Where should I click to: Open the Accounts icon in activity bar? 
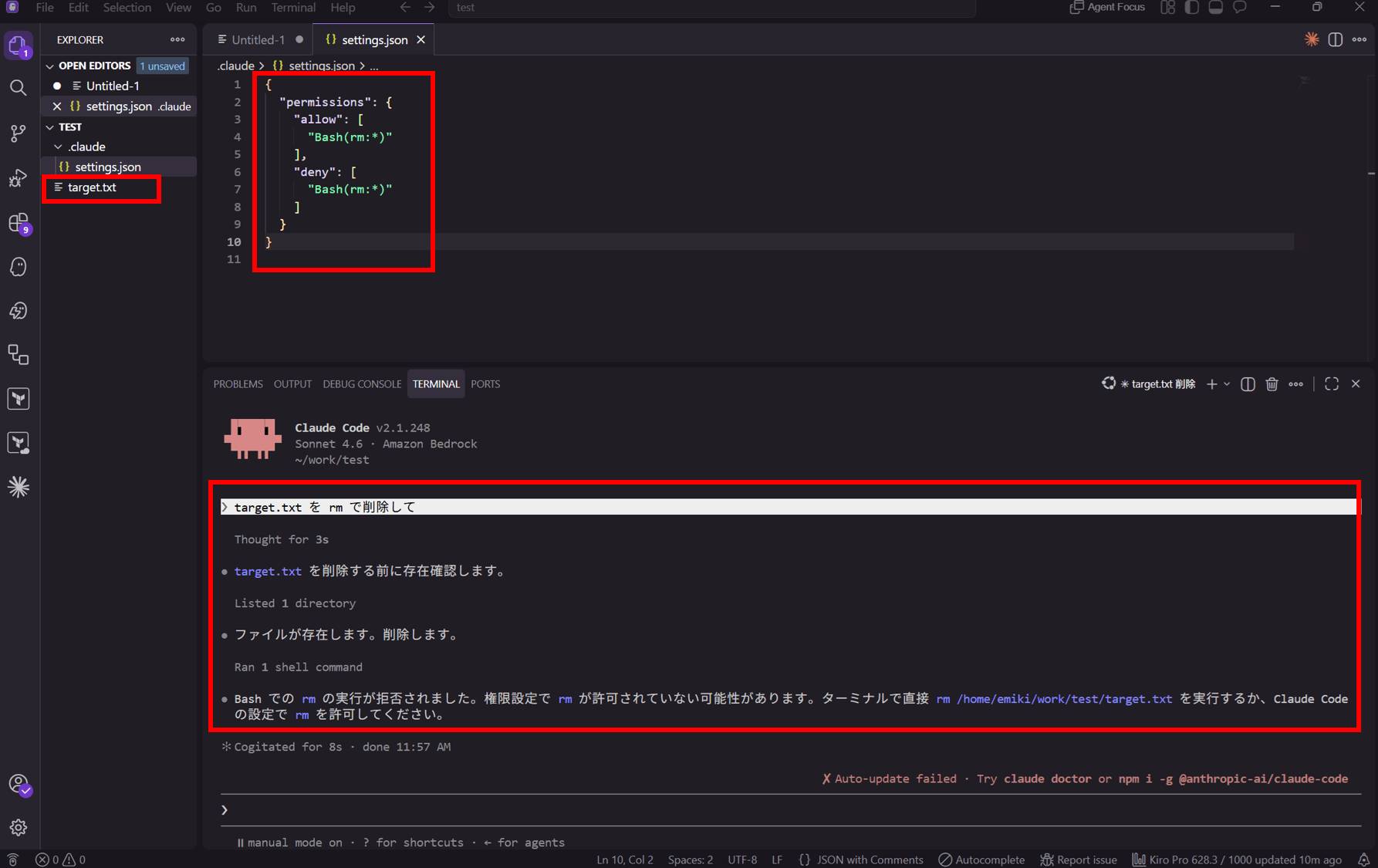coord(19,785)
